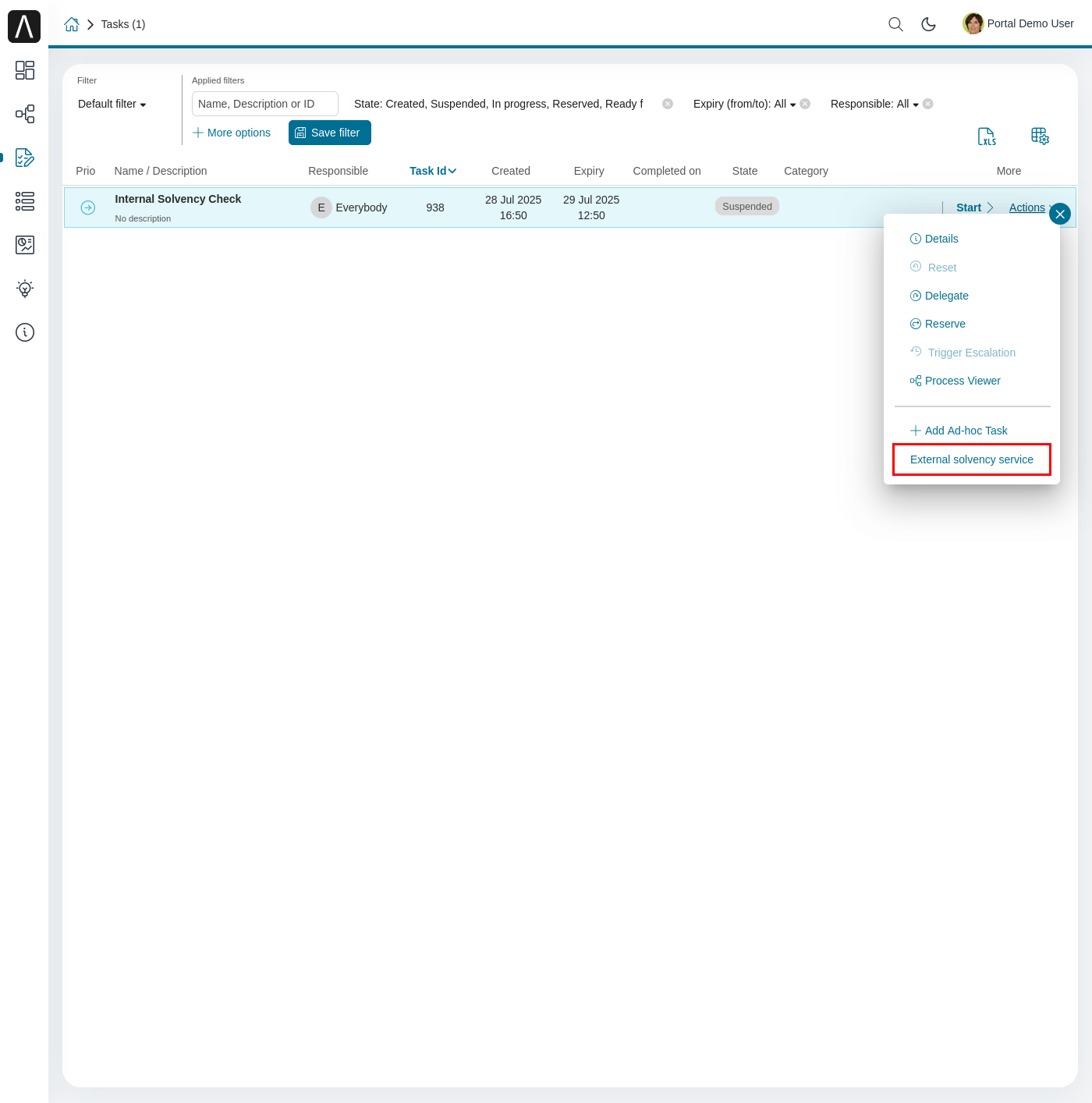Open the Tasks list sidebar icon
This screenshot has width=1092, height=1103.
(x=24, y=158)
